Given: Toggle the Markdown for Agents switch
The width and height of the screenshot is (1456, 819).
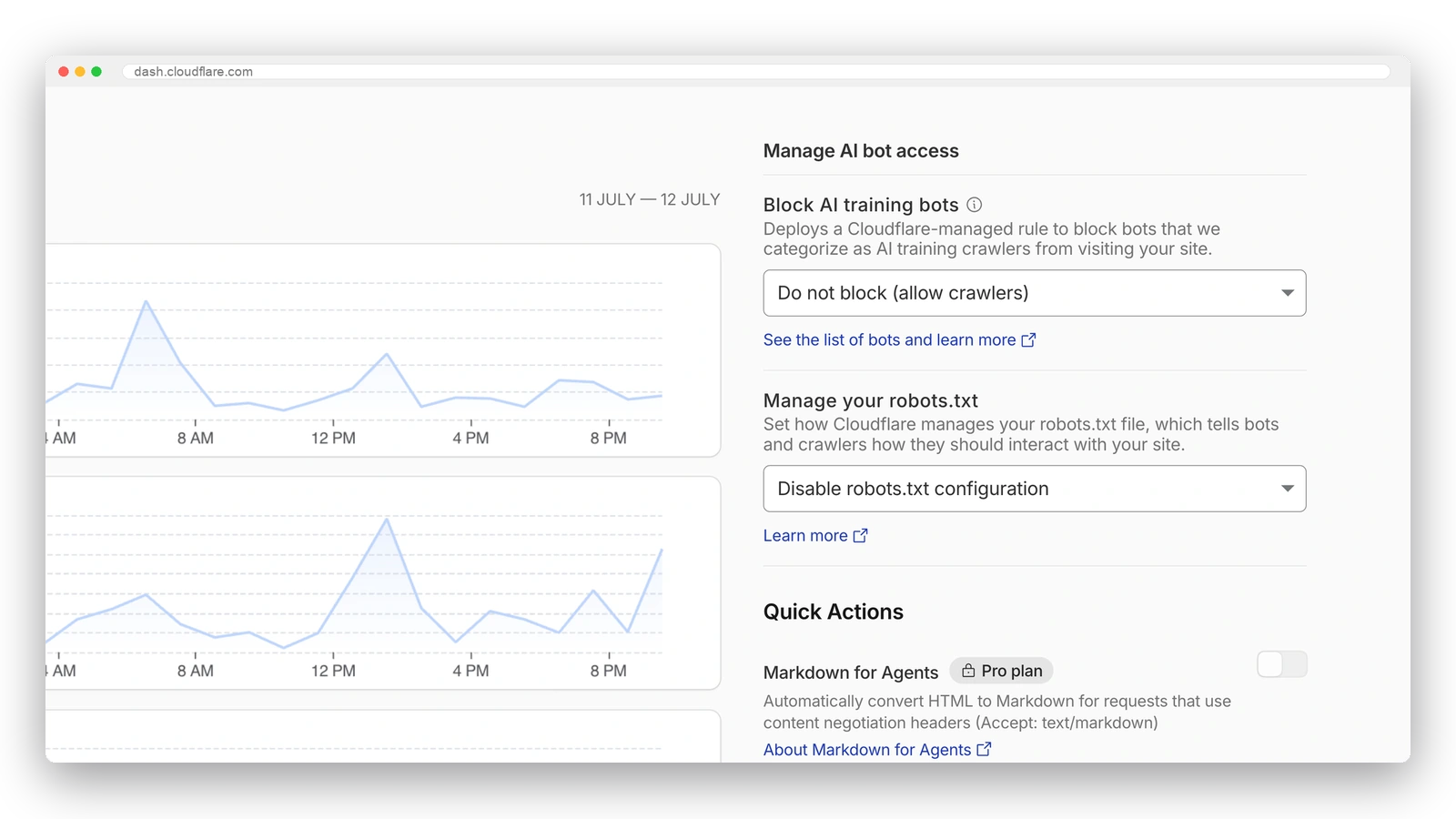Looking at the screenshot, I should tap(1281, 664).
